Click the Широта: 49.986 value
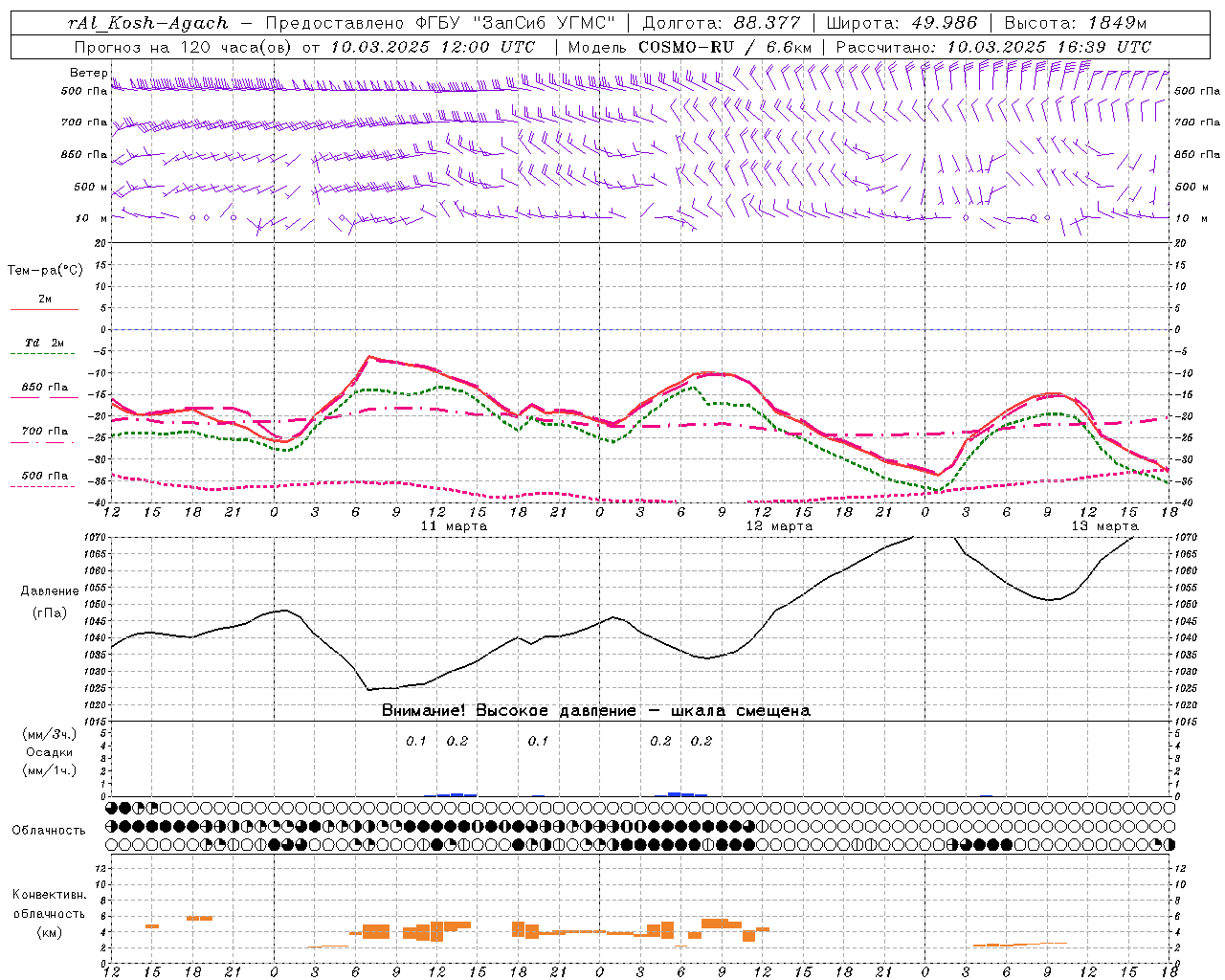The image size is (1225, 980). (902, 23)
